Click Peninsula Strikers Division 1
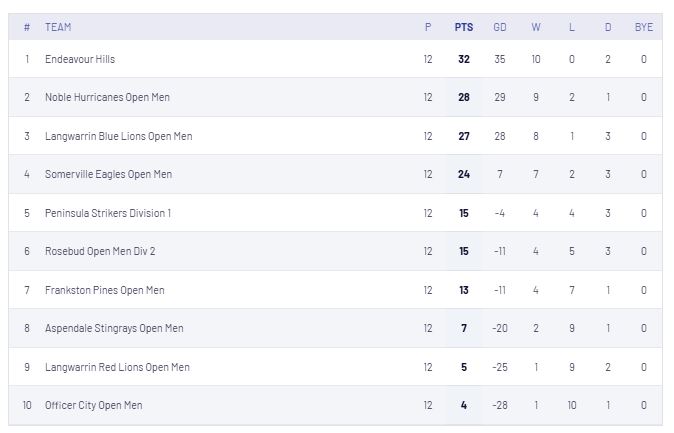This screenshot has width=674, height=433. [108, 213]
